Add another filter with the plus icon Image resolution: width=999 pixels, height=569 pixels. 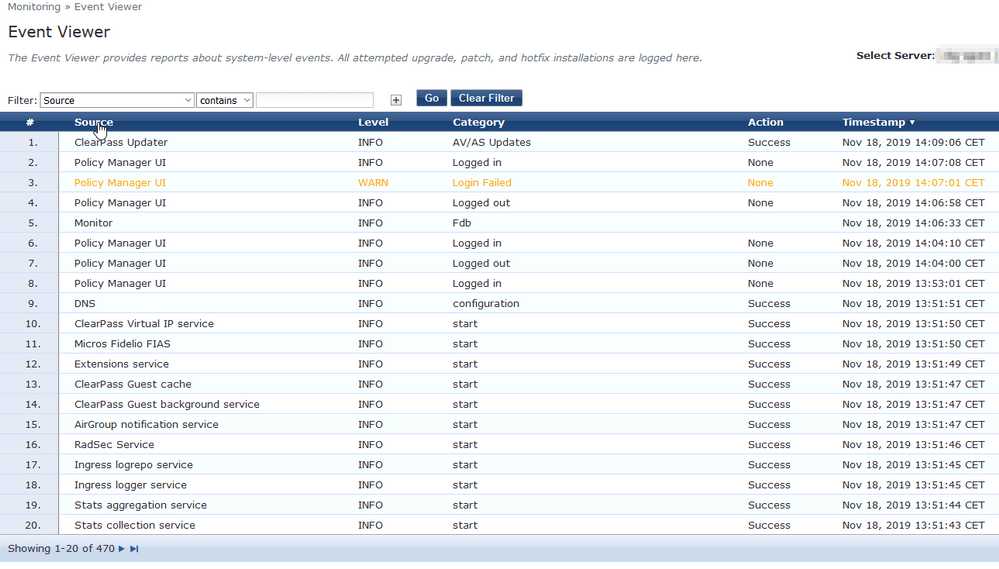coord(396,100)
